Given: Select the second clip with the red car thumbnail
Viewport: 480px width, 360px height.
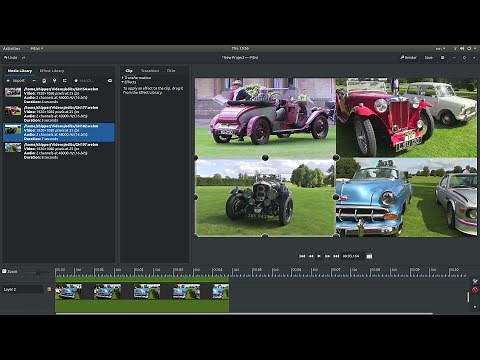Looking at the screenshot, I should tap(58, 114).
